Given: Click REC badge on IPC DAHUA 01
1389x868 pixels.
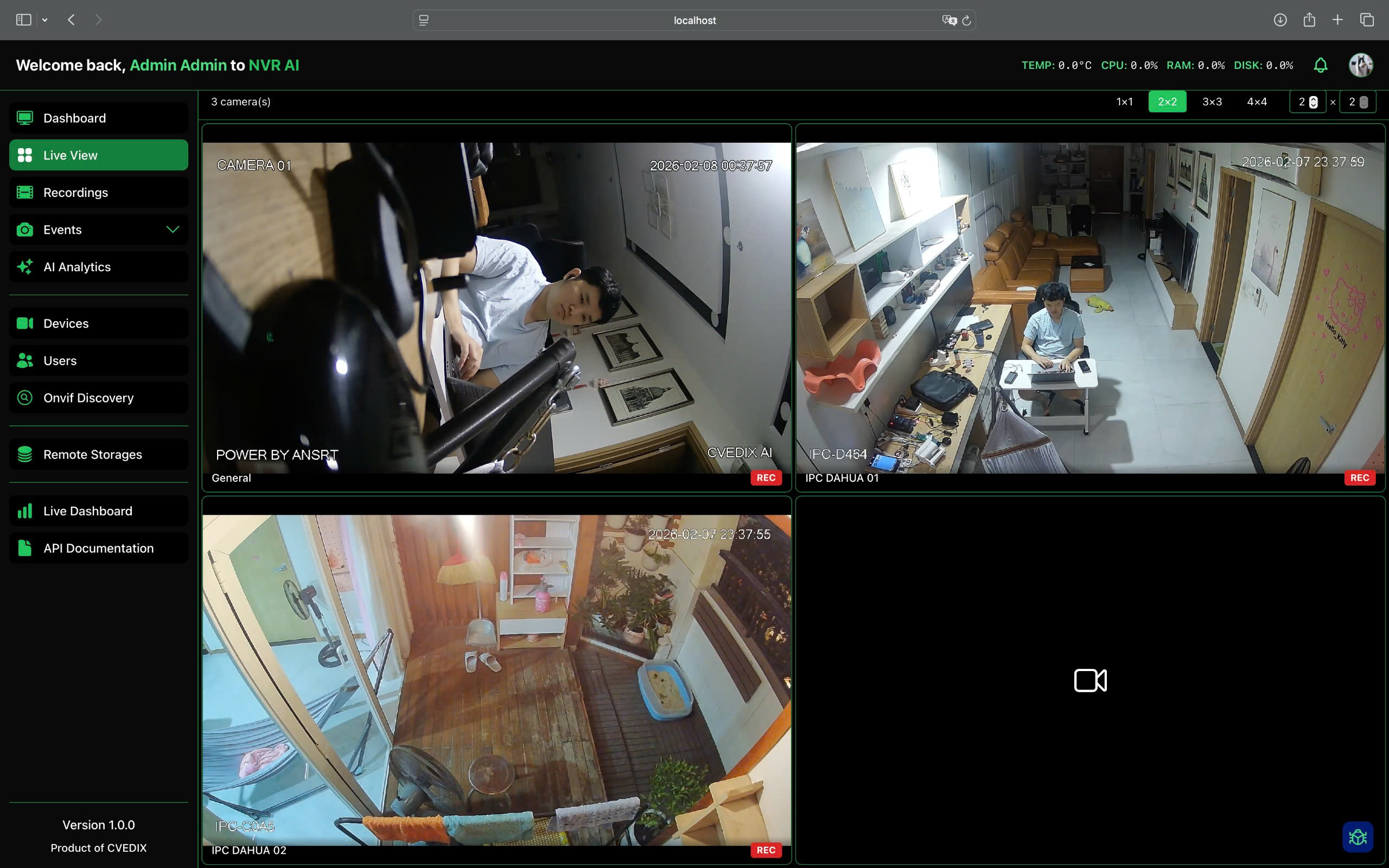Looking at the screenshot, I should (1359, 477).
